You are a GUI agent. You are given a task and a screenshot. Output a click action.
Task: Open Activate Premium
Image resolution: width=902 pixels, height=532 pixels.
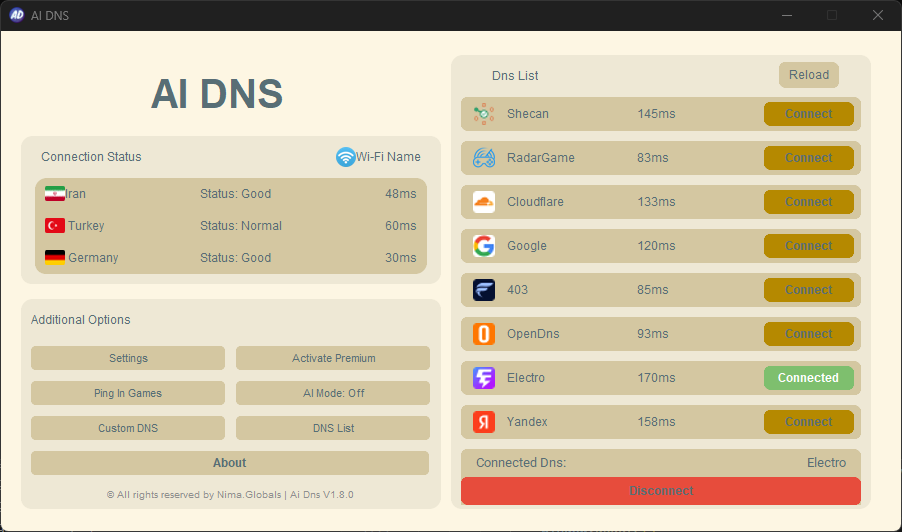point(332,358)
